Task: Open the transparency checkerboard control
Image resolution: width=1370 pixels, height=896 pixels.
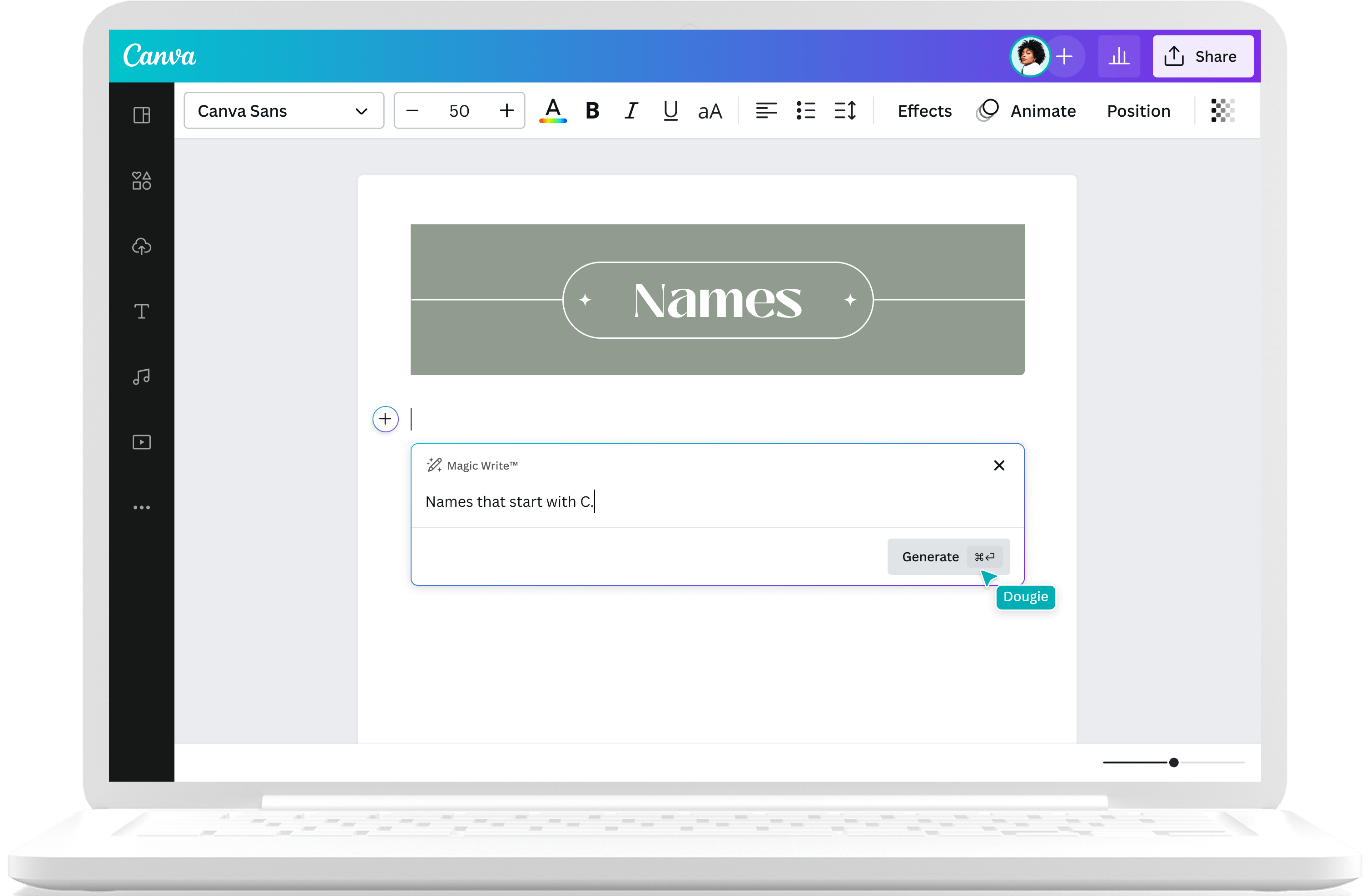Action: point(1222,110)
